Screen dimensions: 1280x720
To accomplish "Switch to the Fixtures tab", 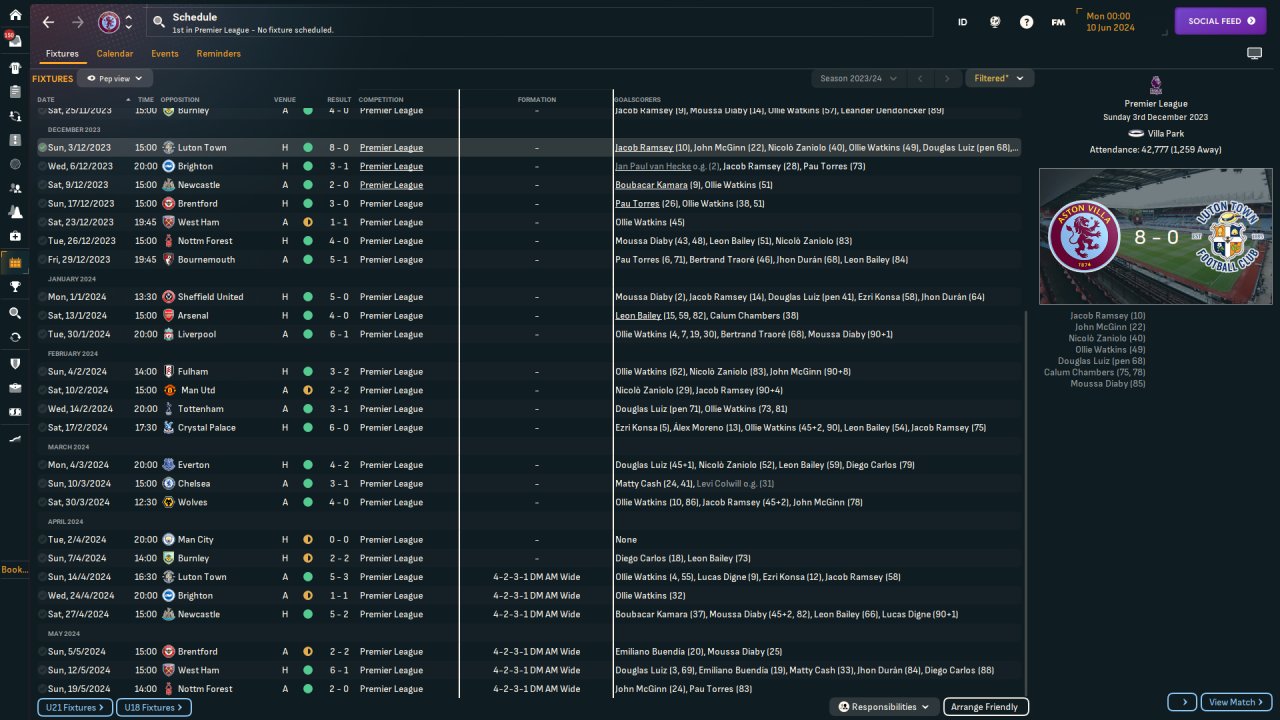I will coord(62,54).
